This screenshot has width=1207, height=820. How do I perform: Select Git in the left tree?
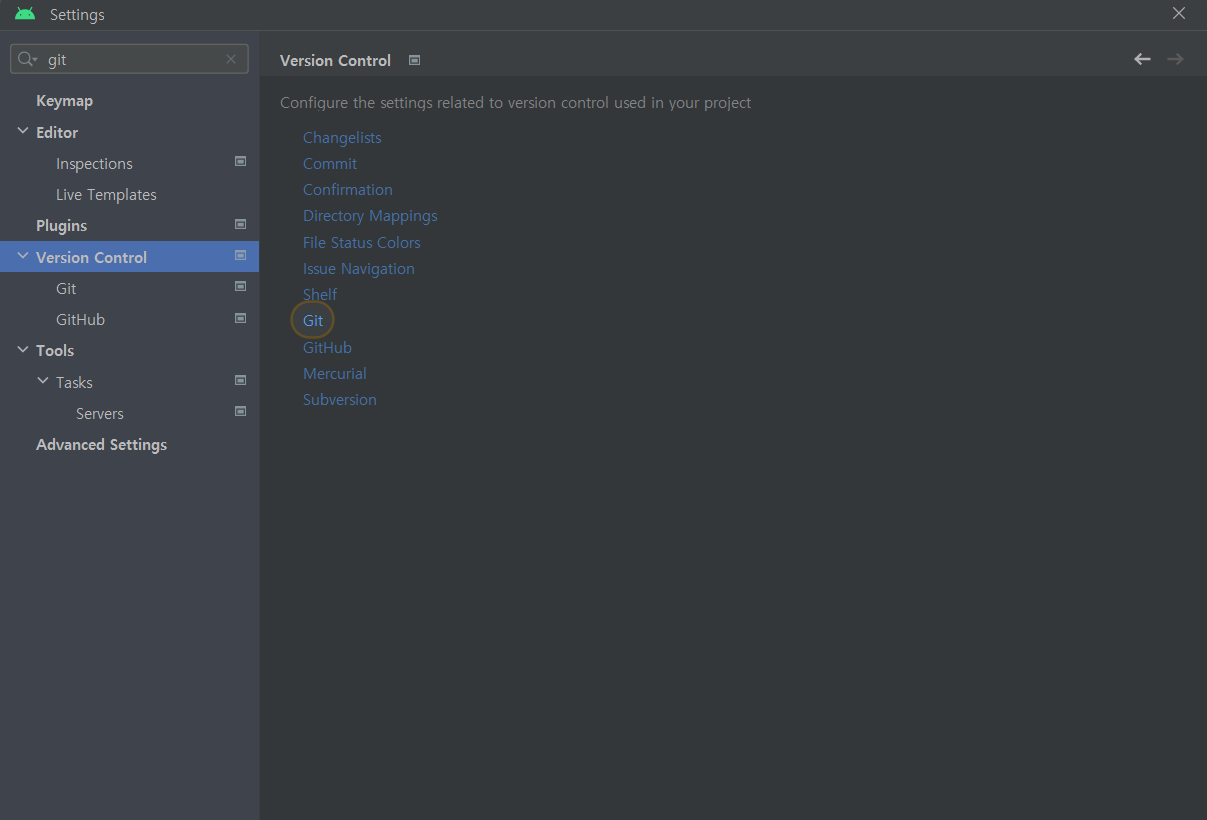tap(66, 288)
